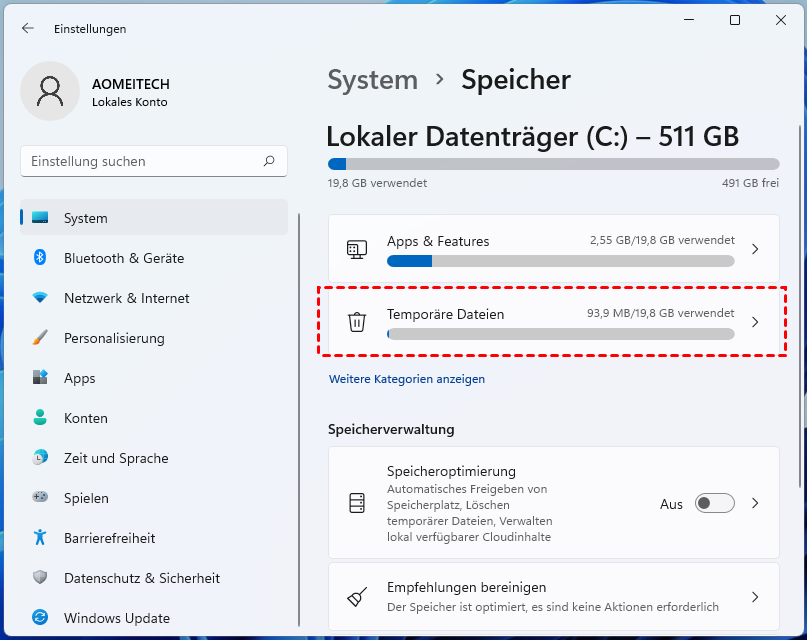
Task: Click the Bluetooth & Geräte icon
Action: click(x=40, y=258)
